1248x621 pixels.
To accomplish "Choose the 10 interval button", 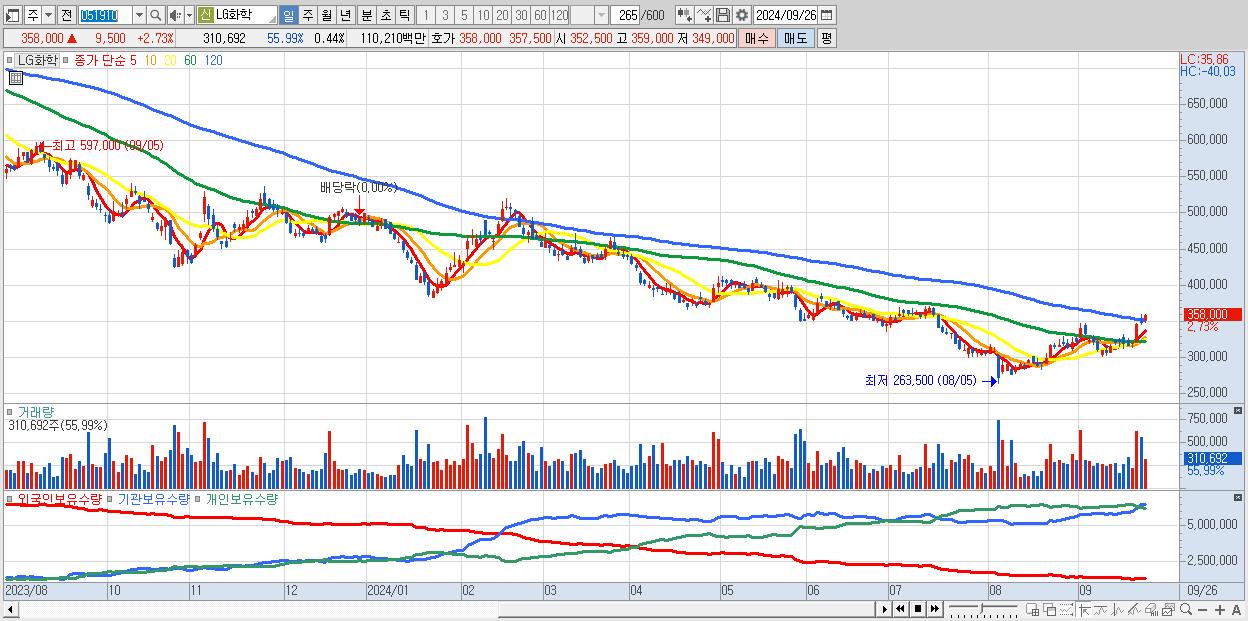I will click(483, 15).
